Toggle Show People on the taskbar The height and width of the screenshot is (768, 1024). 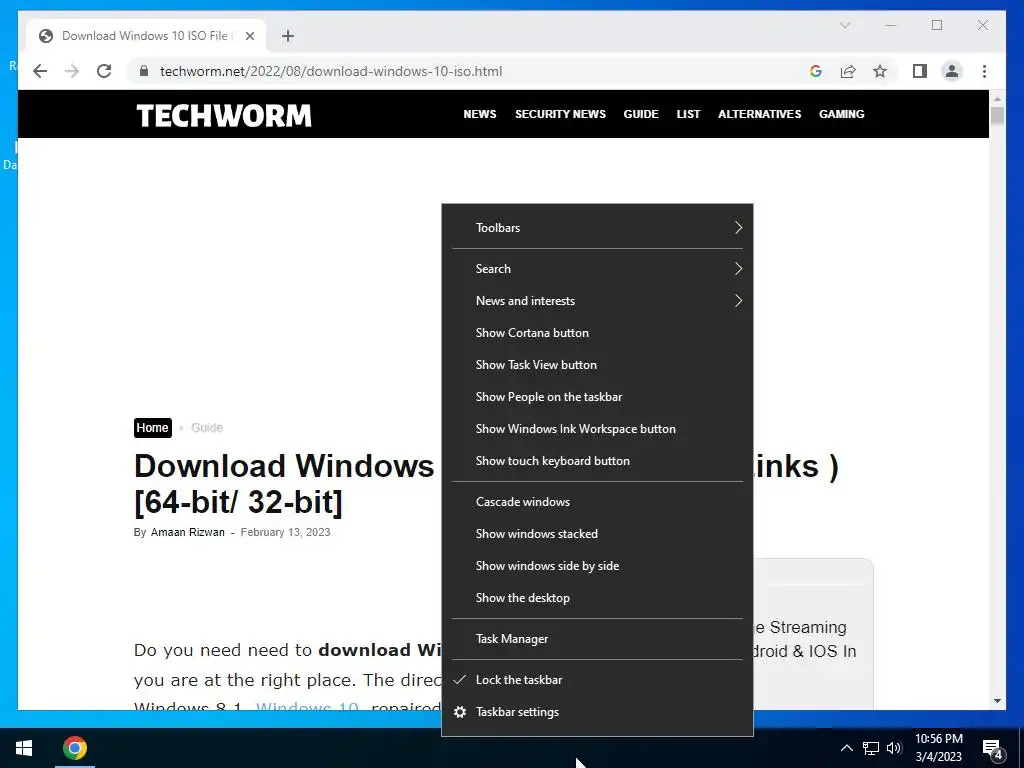(x=598, y=396)
